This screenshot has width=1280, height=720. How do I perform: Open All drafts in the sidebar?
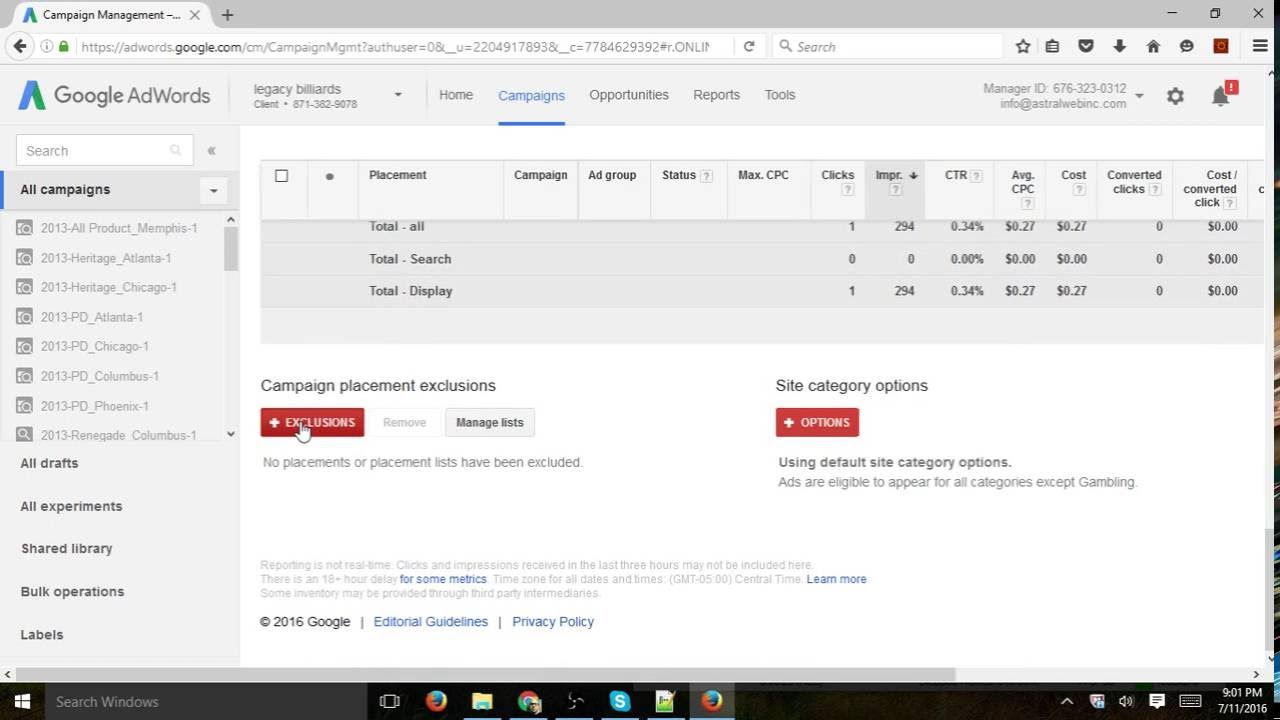(x=49, y=463)
